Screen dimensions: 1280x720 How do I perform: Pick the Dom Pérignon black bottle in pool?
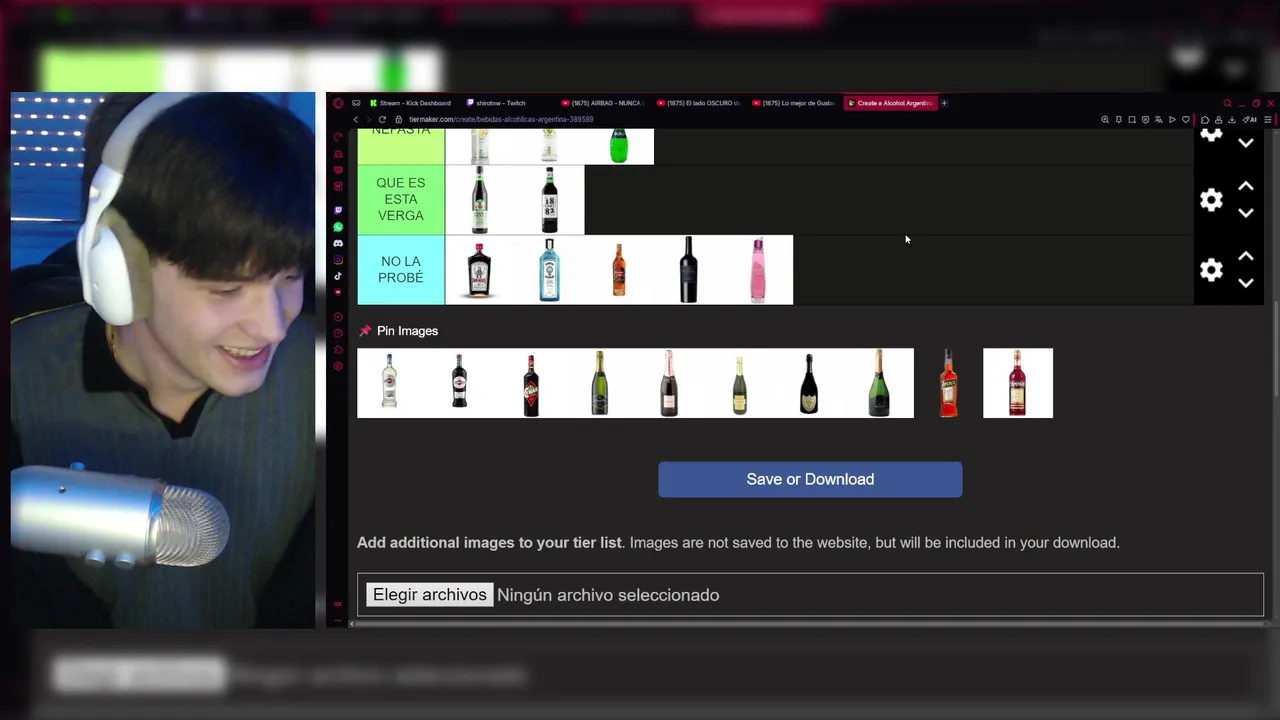point(809,383)
